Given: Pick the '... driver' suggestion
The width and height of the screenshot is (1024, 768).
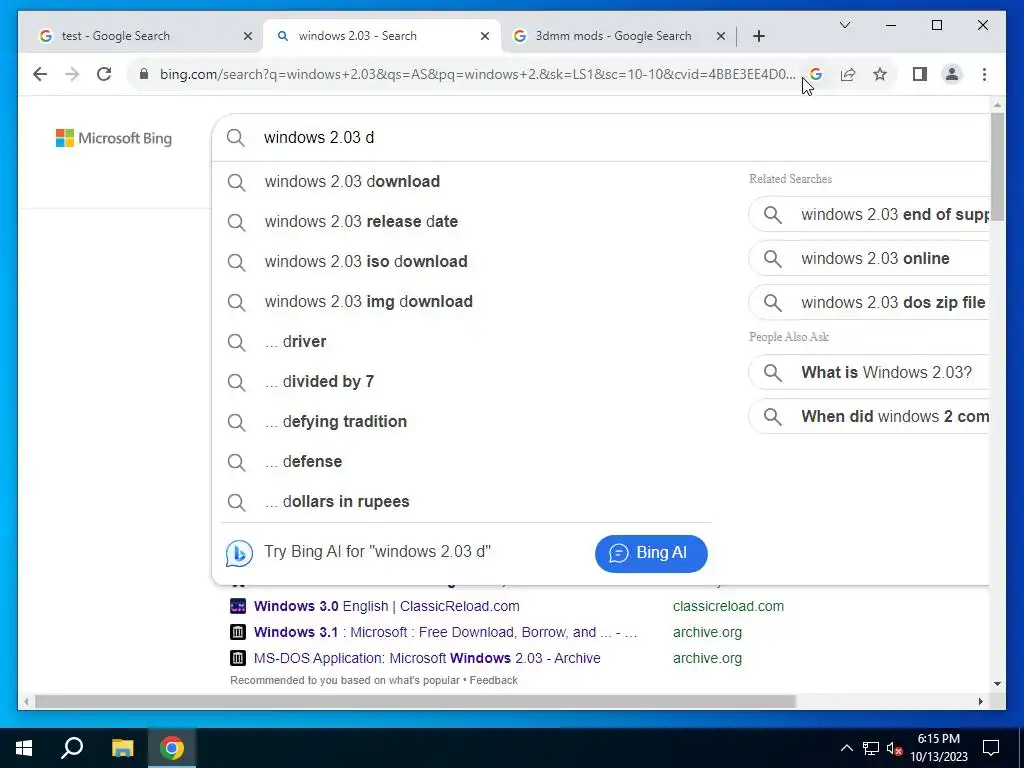Looking at the screenshot, I should point(466,342).
